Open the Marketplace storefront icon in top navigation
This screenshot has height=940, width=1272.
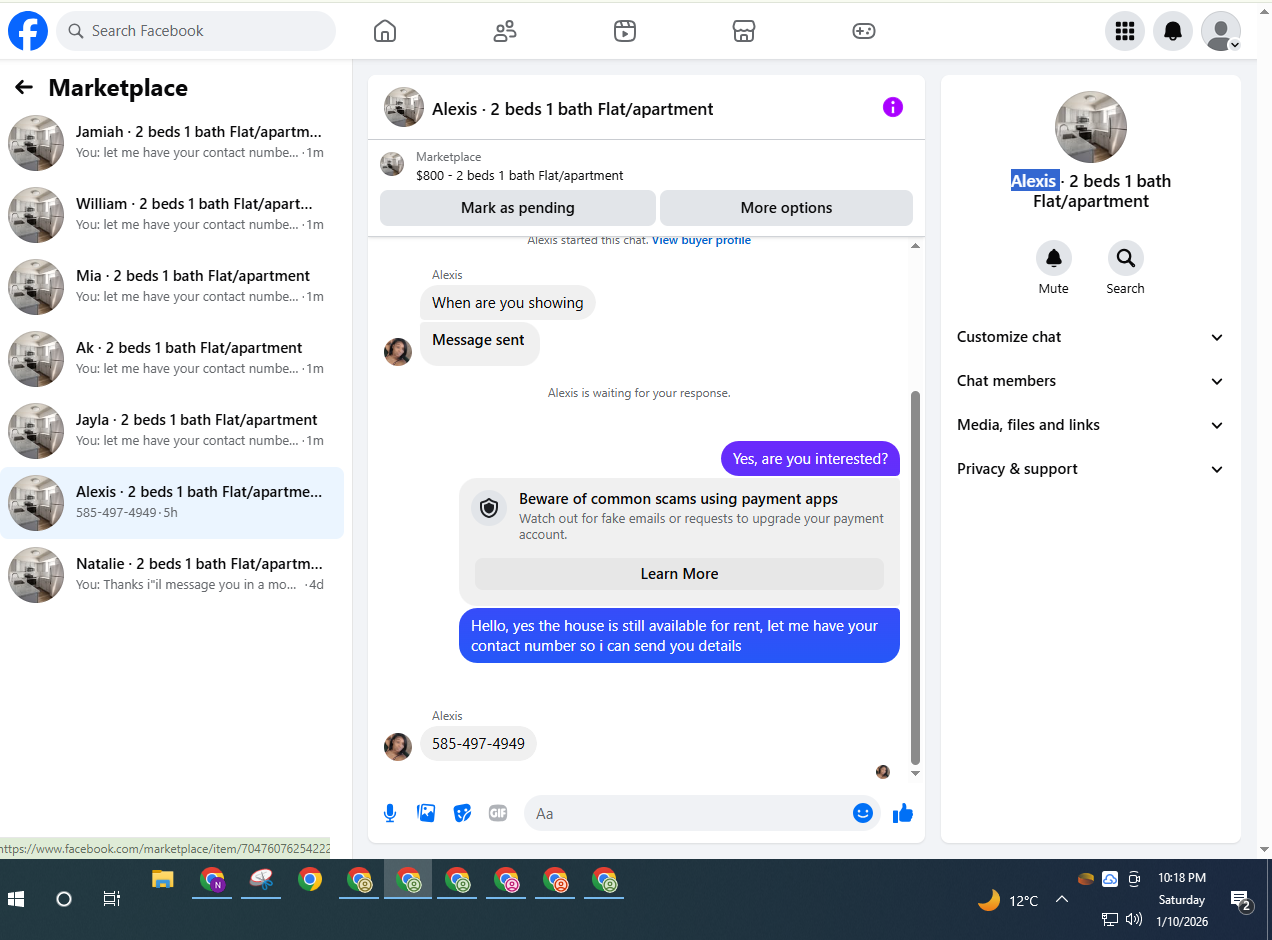click(744, 31)
